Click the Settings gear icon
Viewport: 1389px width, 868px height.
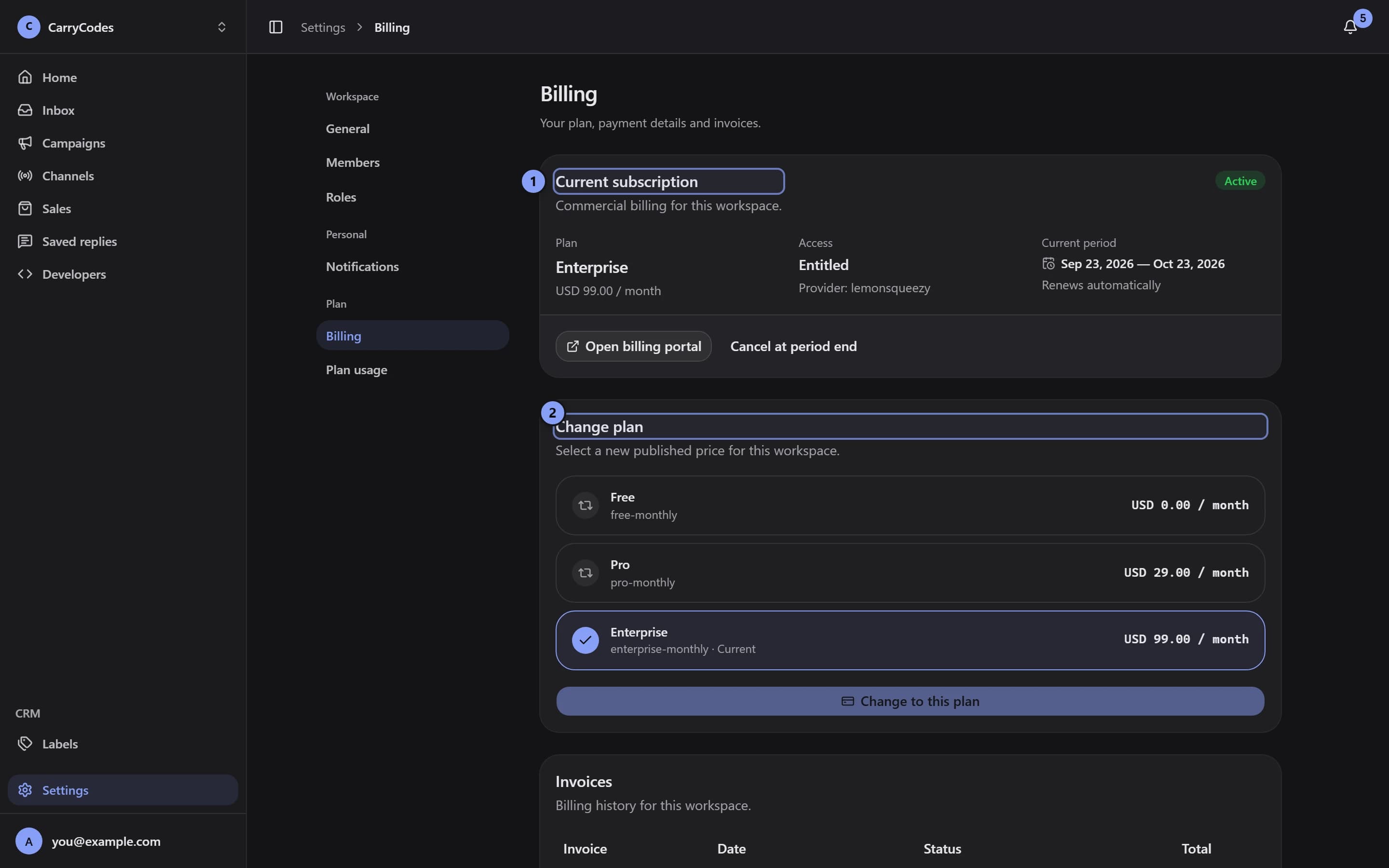click(x=25, y=790)
